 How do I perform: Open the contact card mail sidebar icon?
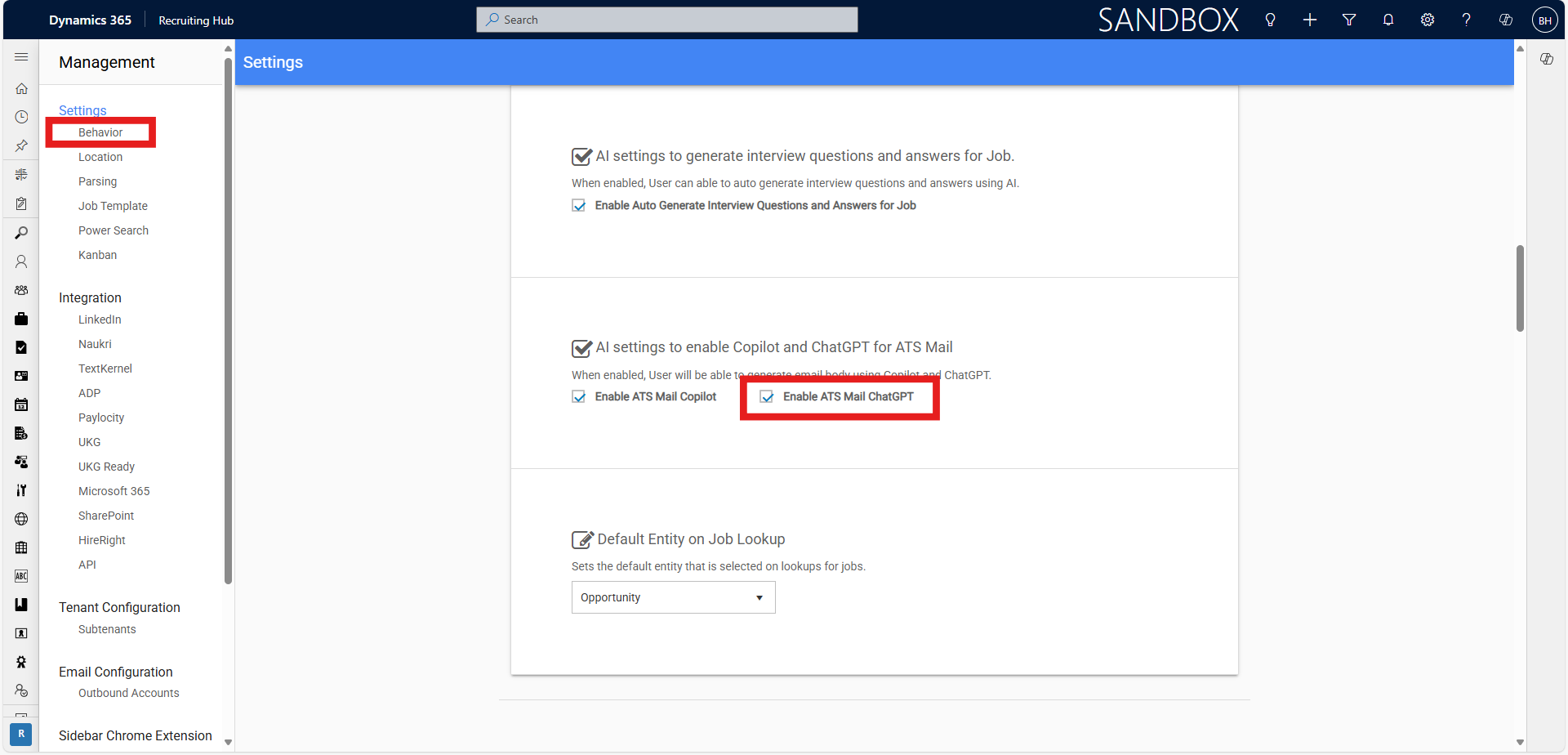tap(21, 376)
